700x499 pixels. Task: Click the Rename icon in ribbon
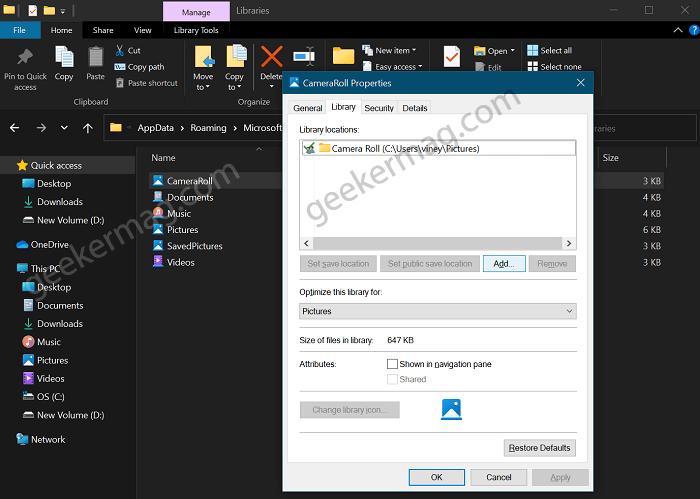click(304, 57)
